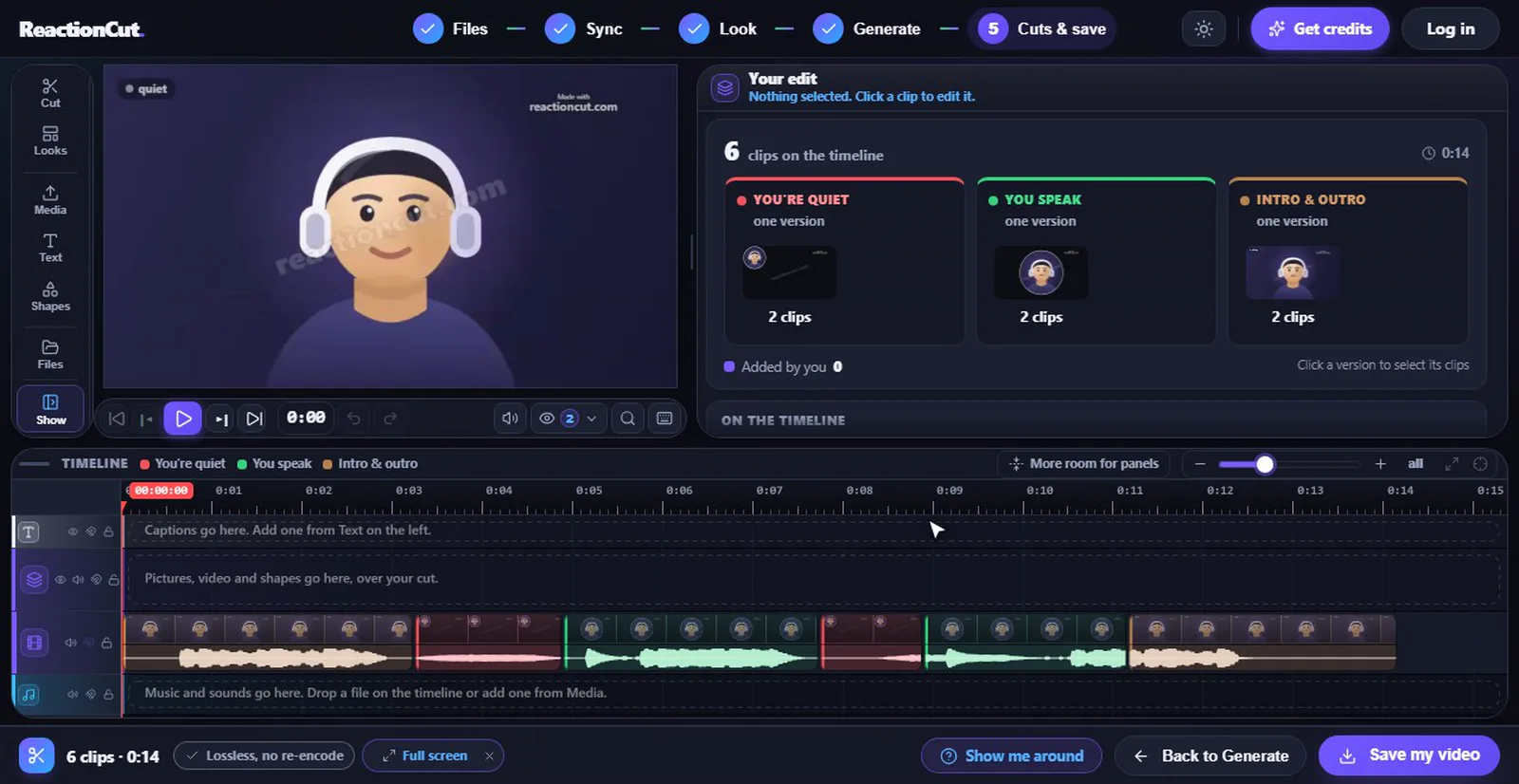Select the Intro & Outro version card

tap(1348, 260)
